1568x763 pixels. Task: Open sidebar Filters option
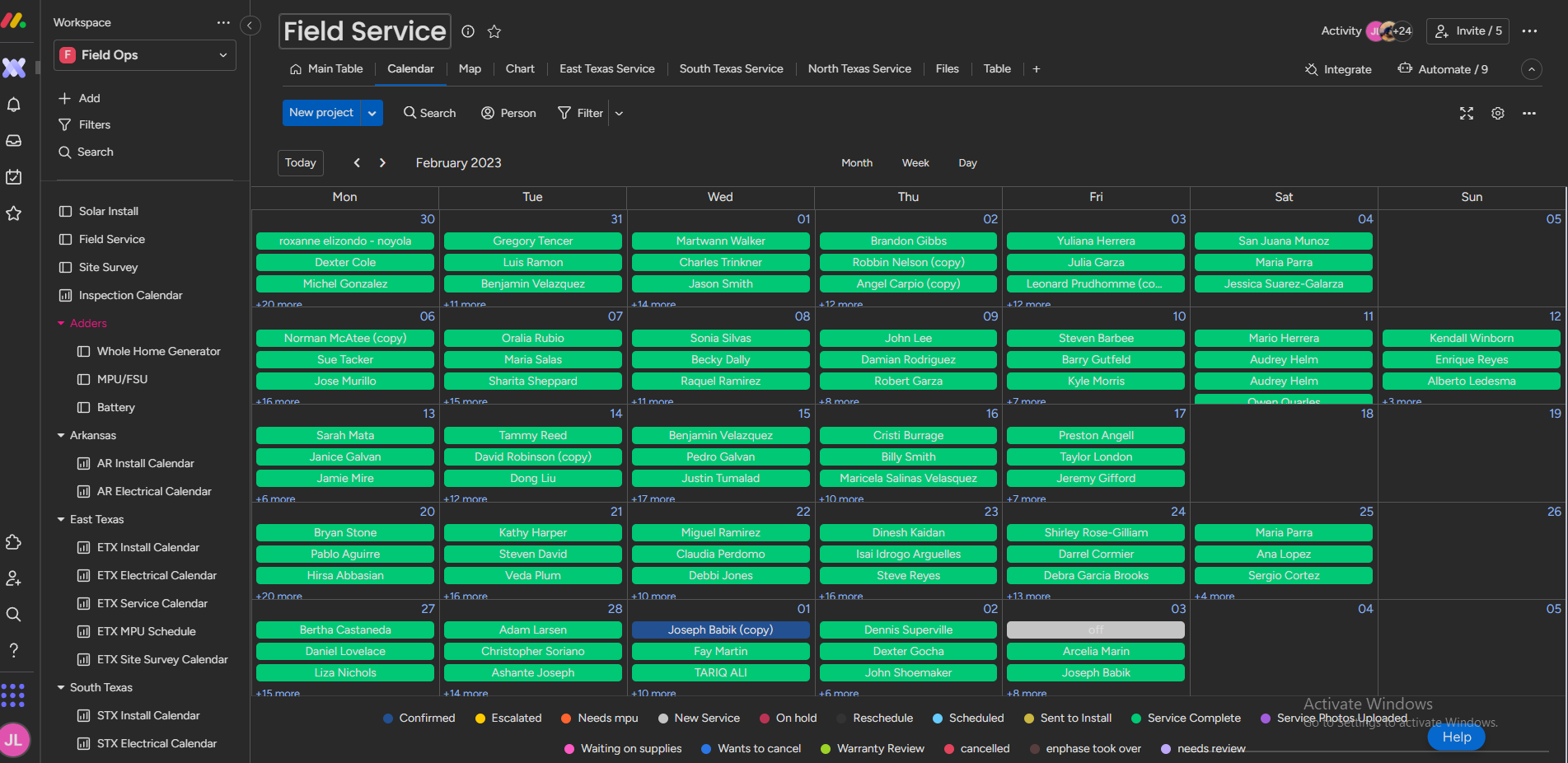pyautogui.click(x=85, y=125)
